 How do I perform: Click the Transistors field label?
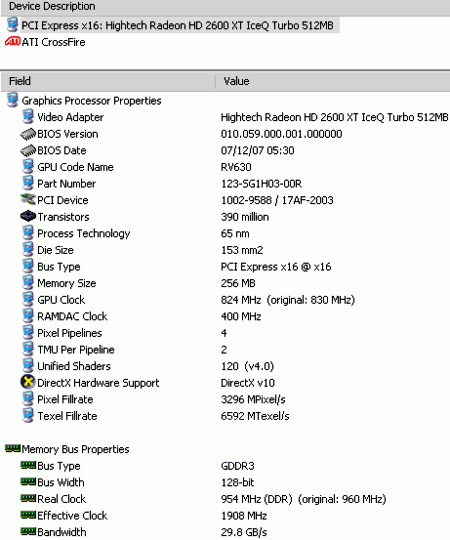63,217
